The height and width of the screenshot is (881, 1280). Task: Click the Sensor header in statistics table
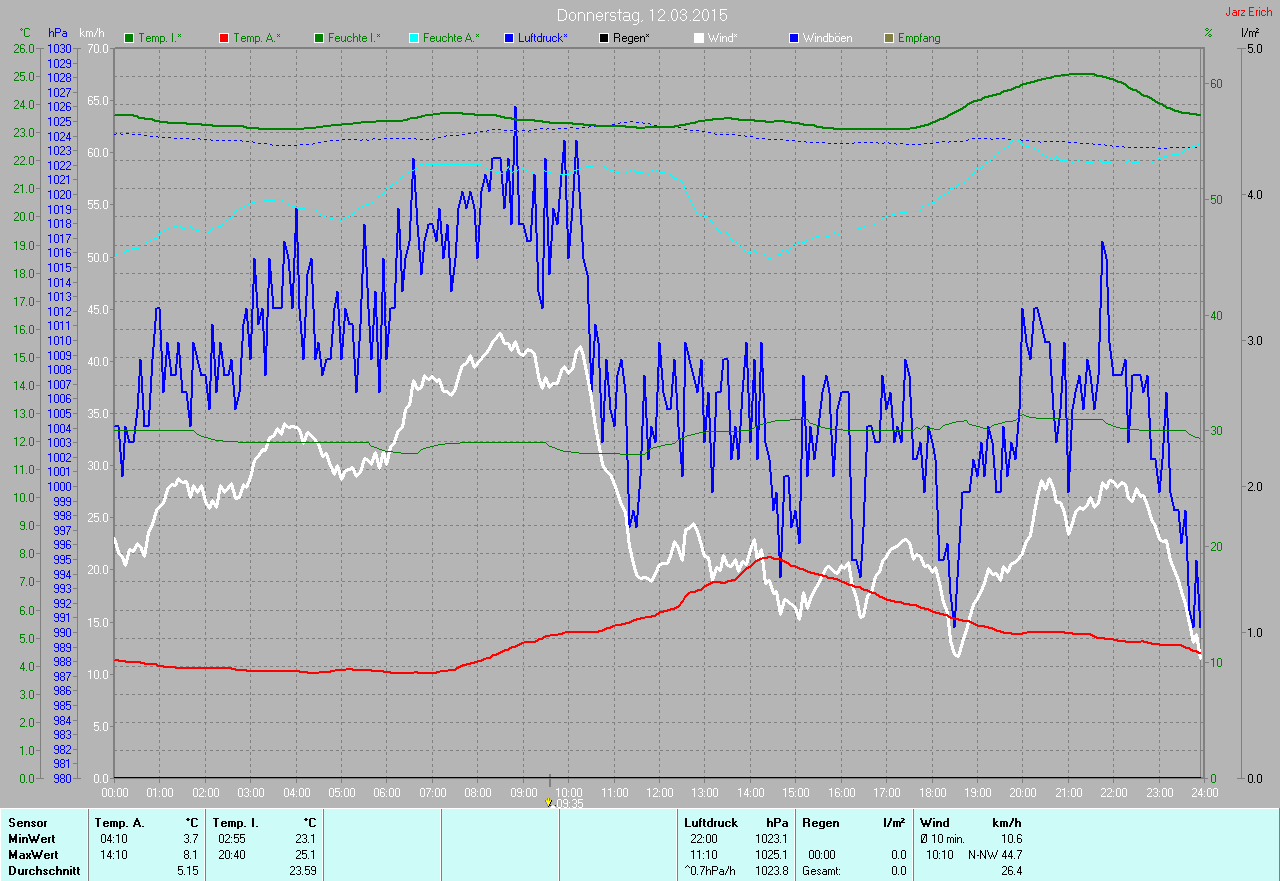tap(28, 823)
